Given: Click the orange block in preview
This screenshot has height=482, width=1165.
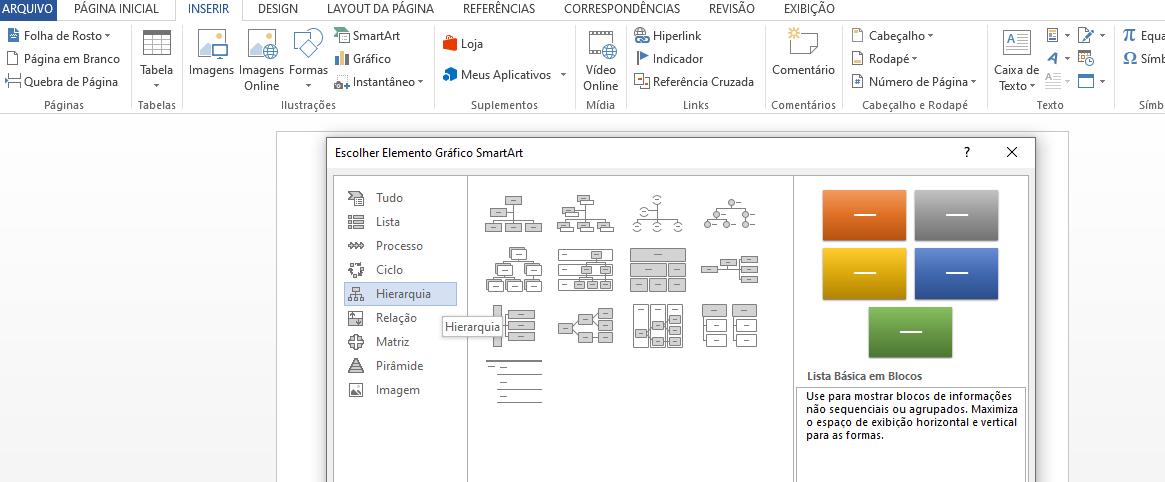Looking at the screenshot, I should coord(864,215).
